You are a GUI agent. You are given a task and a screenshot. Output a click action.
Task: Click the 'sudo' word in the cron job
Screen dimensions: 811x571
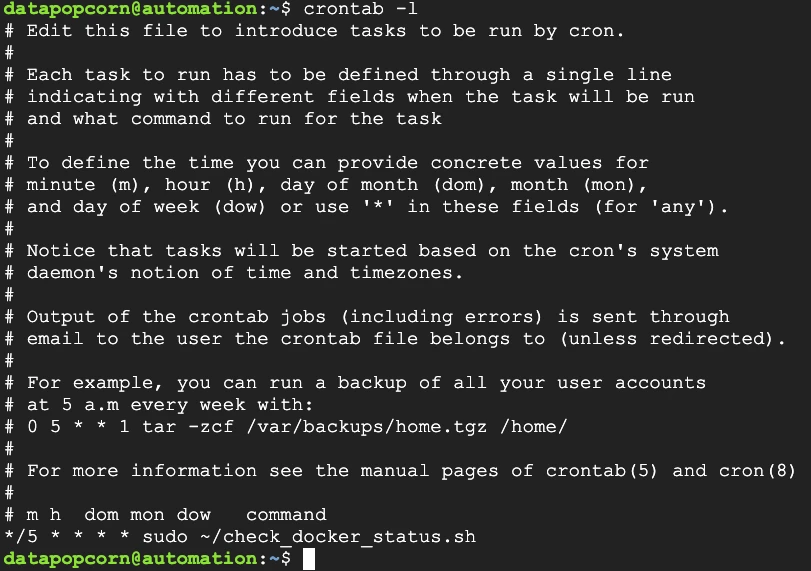tap(165, 537)
